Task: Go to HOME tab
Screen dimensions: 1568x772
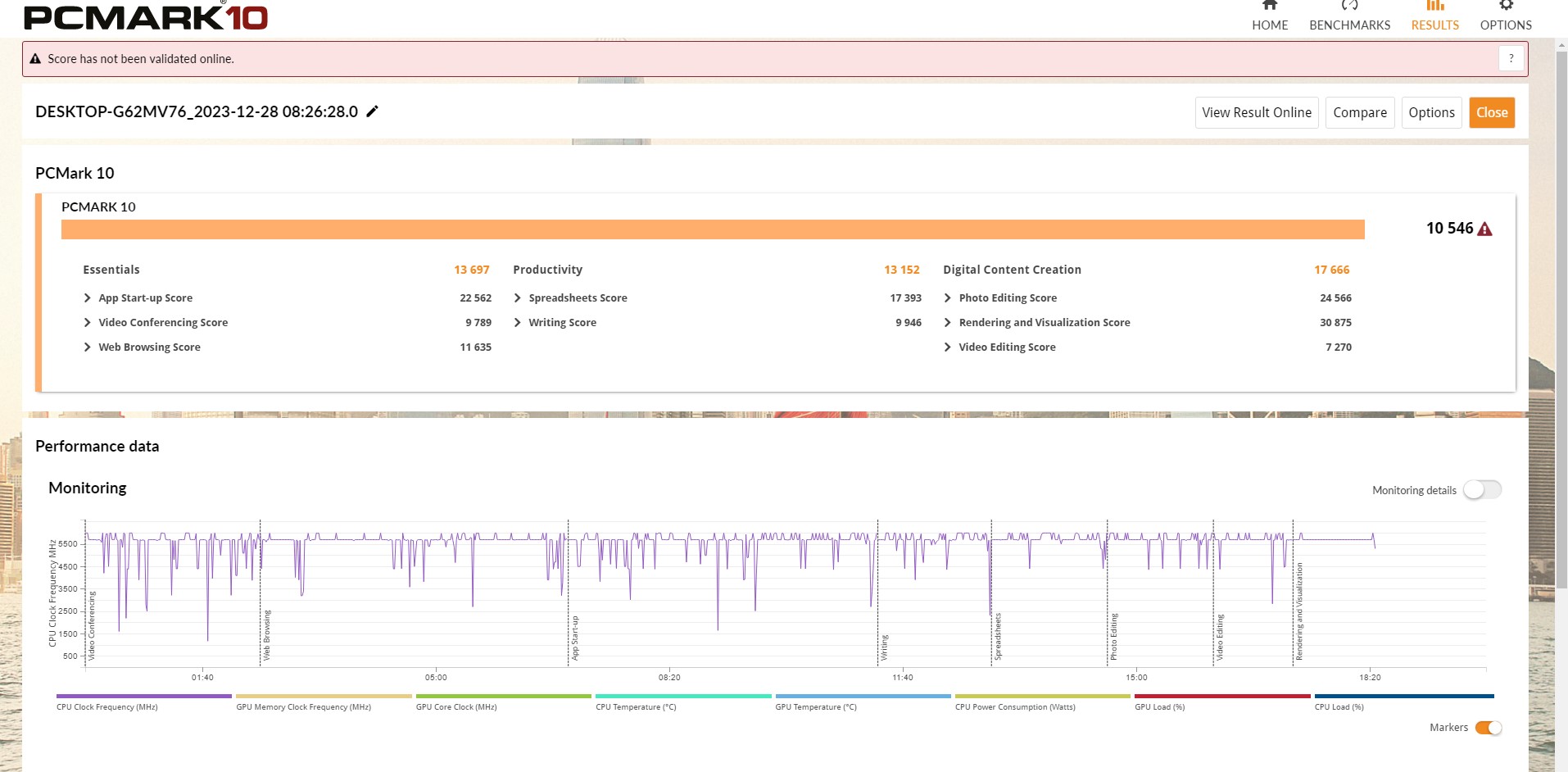Action: [x=1270, y=16]
